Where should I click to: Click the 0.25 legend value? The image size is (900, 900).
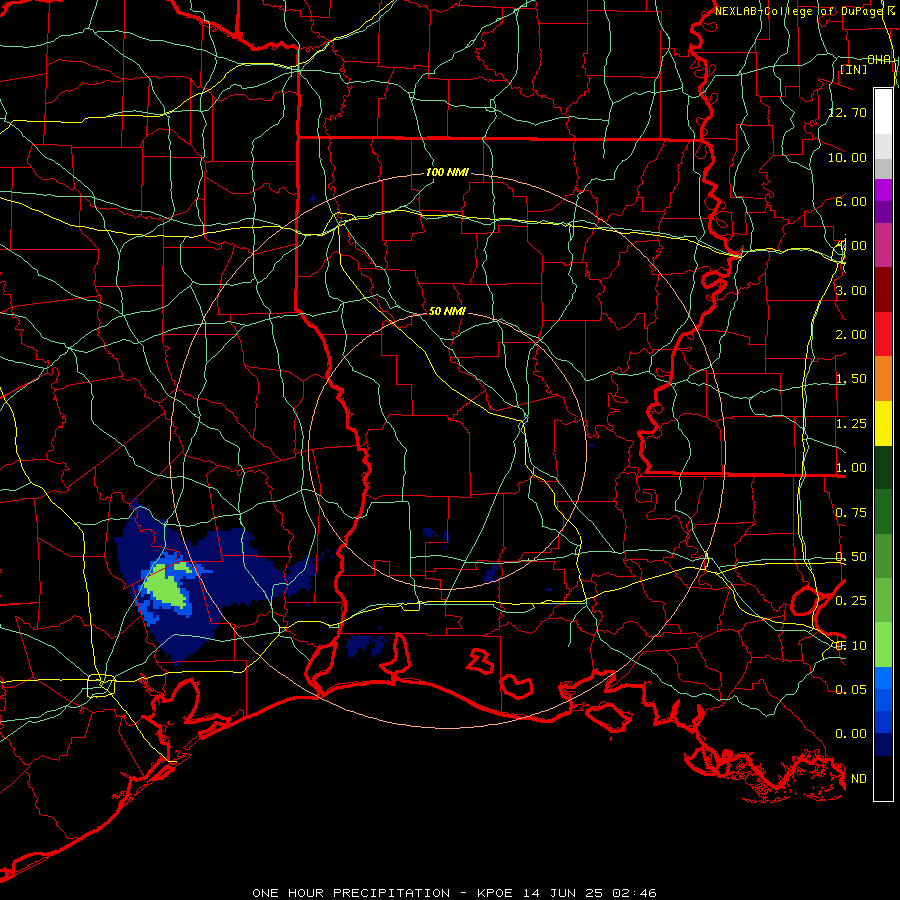pos(851,601)
